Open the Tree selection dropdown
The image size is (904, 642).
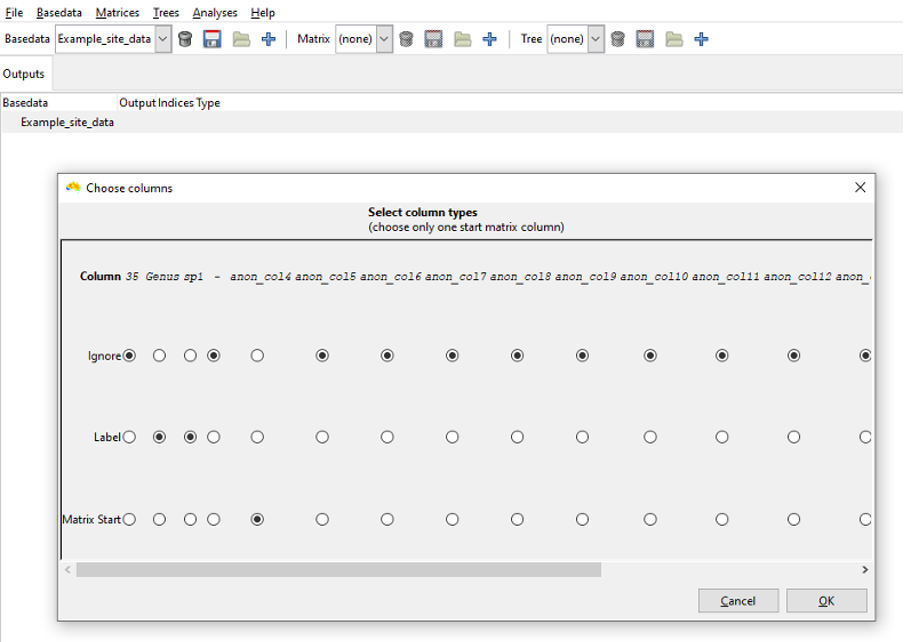595,39
